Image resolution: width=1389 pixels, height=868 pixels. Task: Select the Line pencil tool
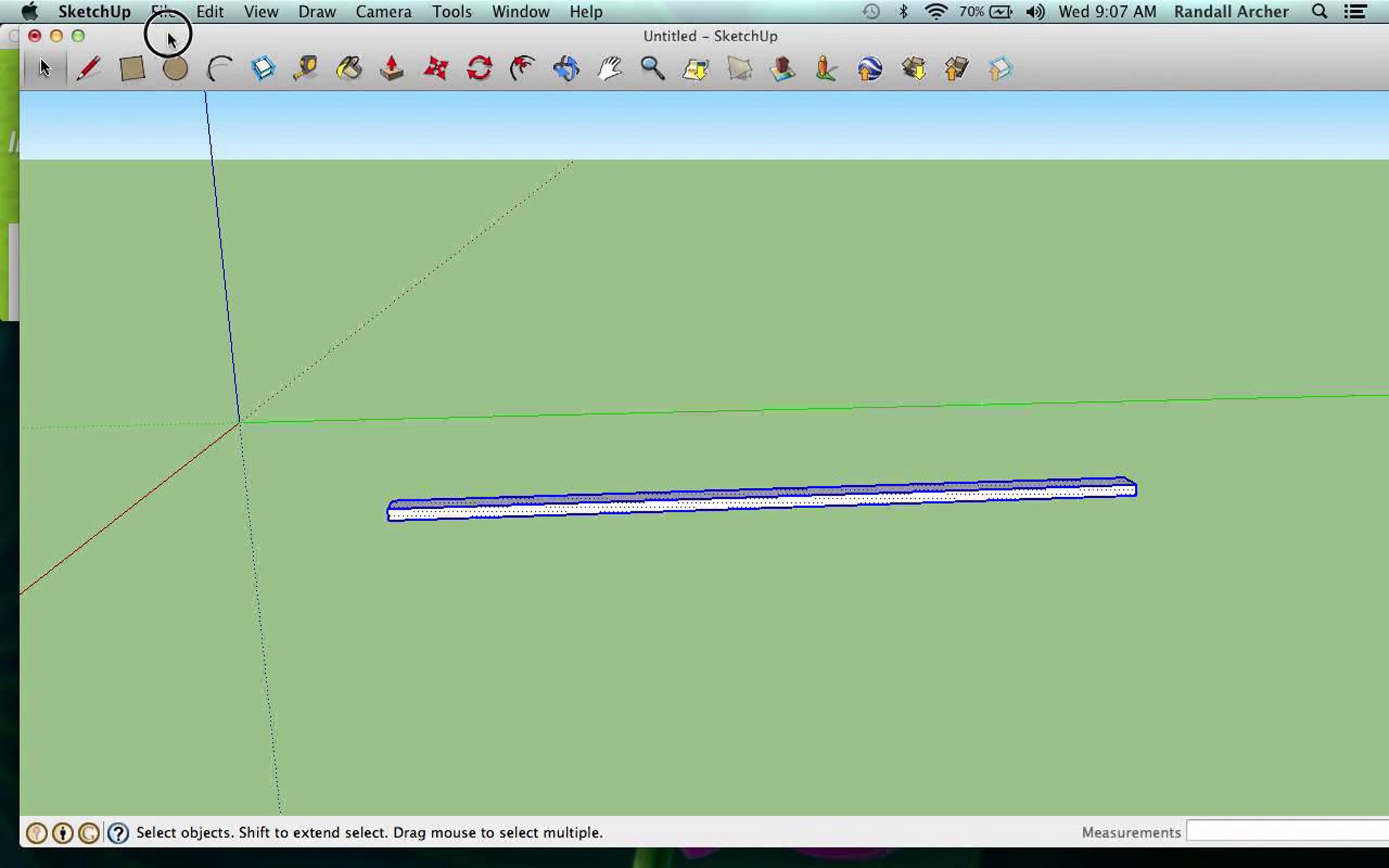pos(89,69)
